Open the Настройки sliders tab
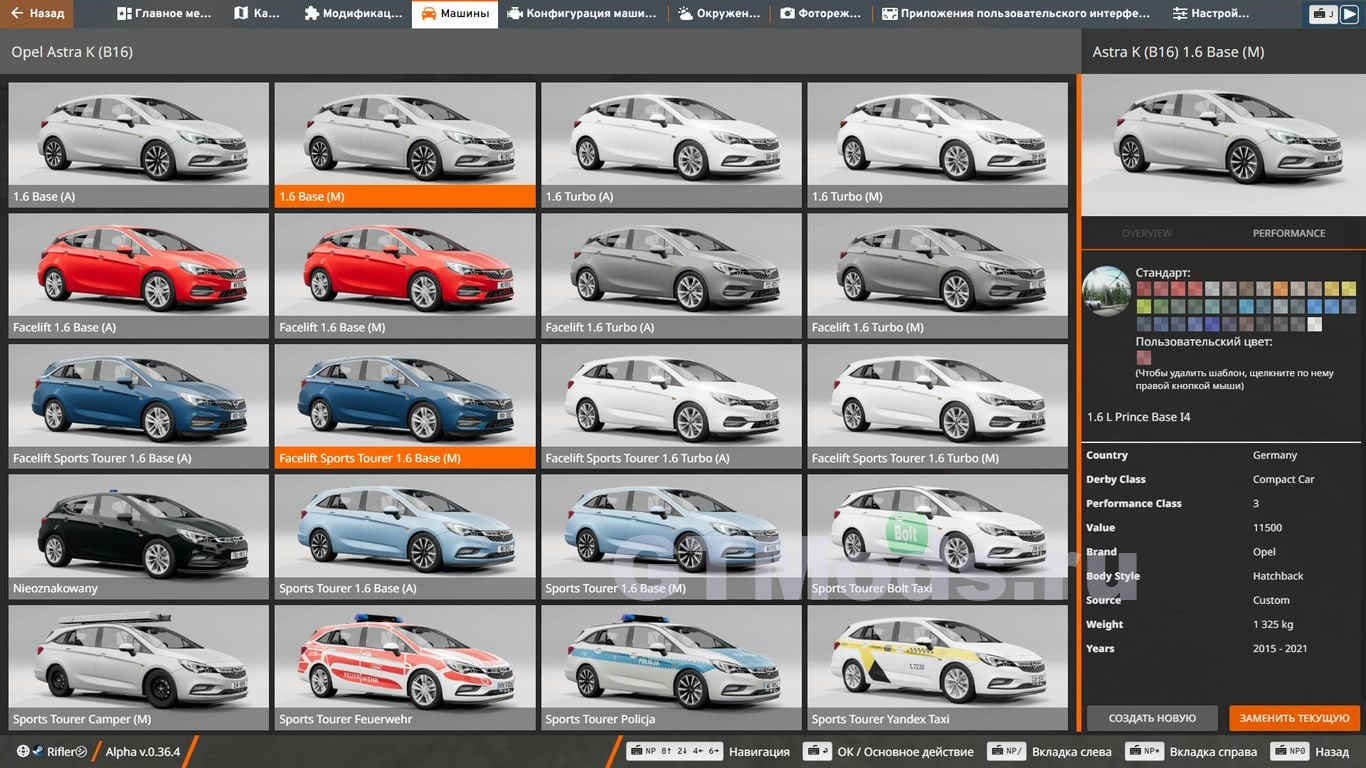This screenshot has height=768, width=1366. click(x=1210, y=14)
